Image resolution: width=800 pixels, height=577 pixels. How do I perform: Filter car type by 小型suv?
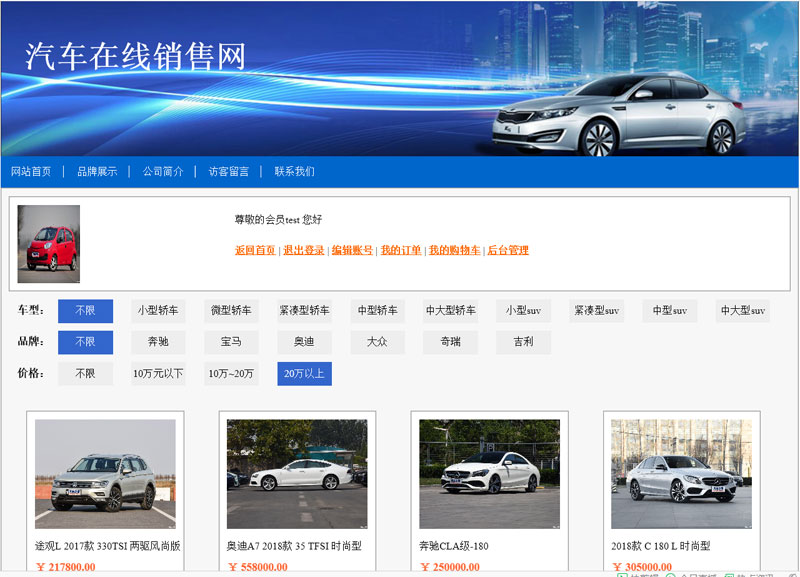[x=523, y=311]
